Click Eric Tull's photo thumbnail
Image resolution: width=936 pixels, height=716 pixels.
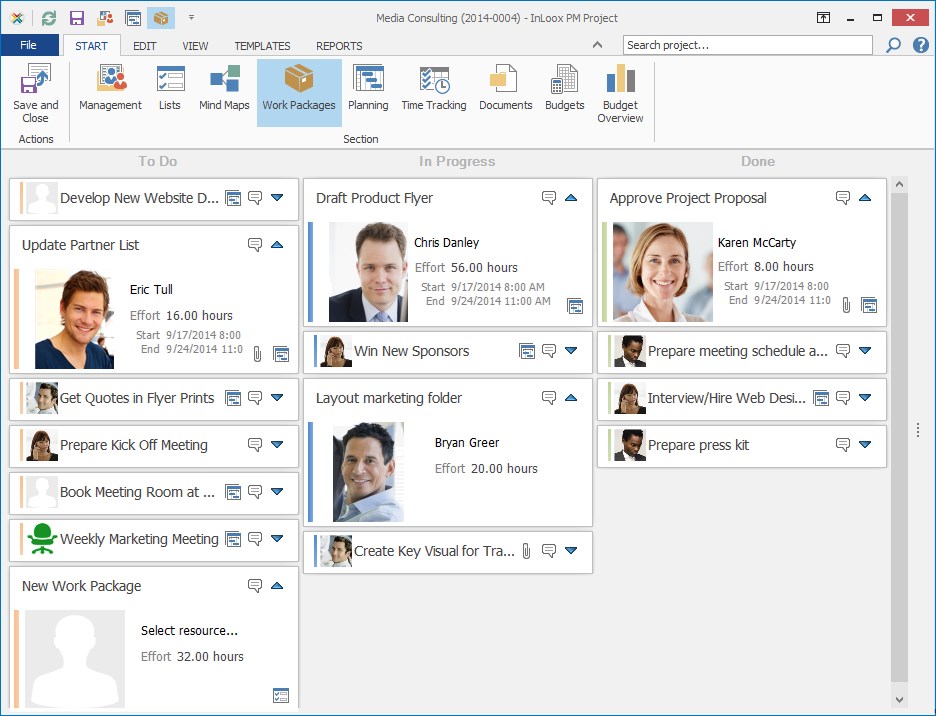click(75, 319)
